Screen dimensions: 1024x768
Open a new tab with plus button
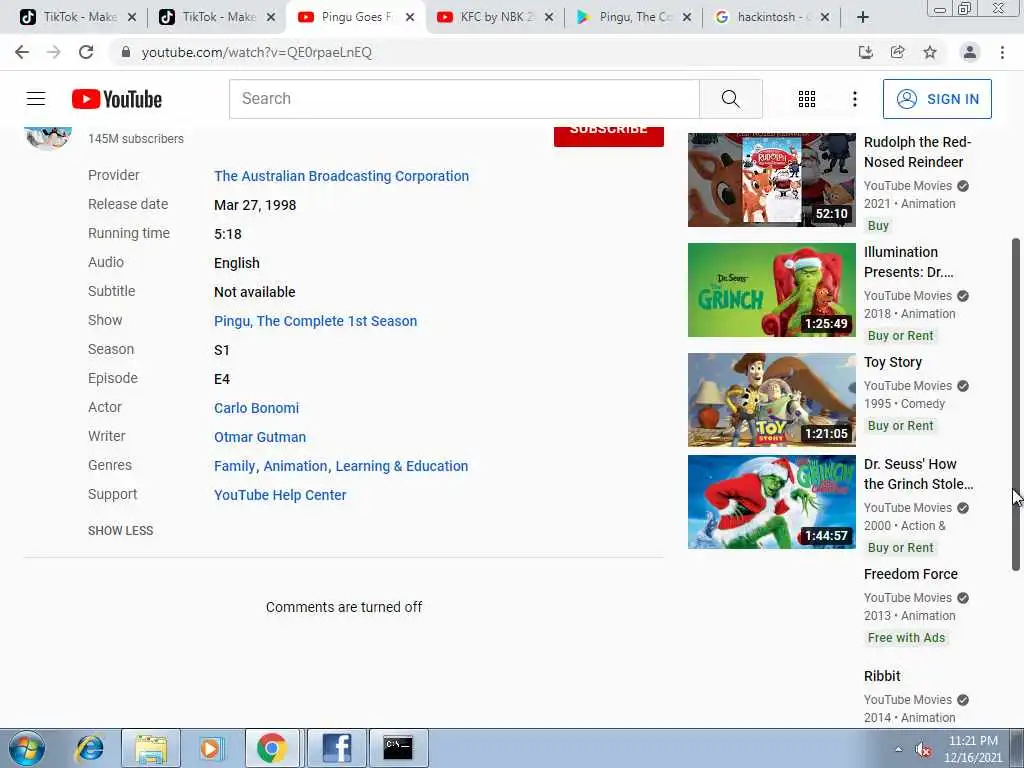coord(863,17)
